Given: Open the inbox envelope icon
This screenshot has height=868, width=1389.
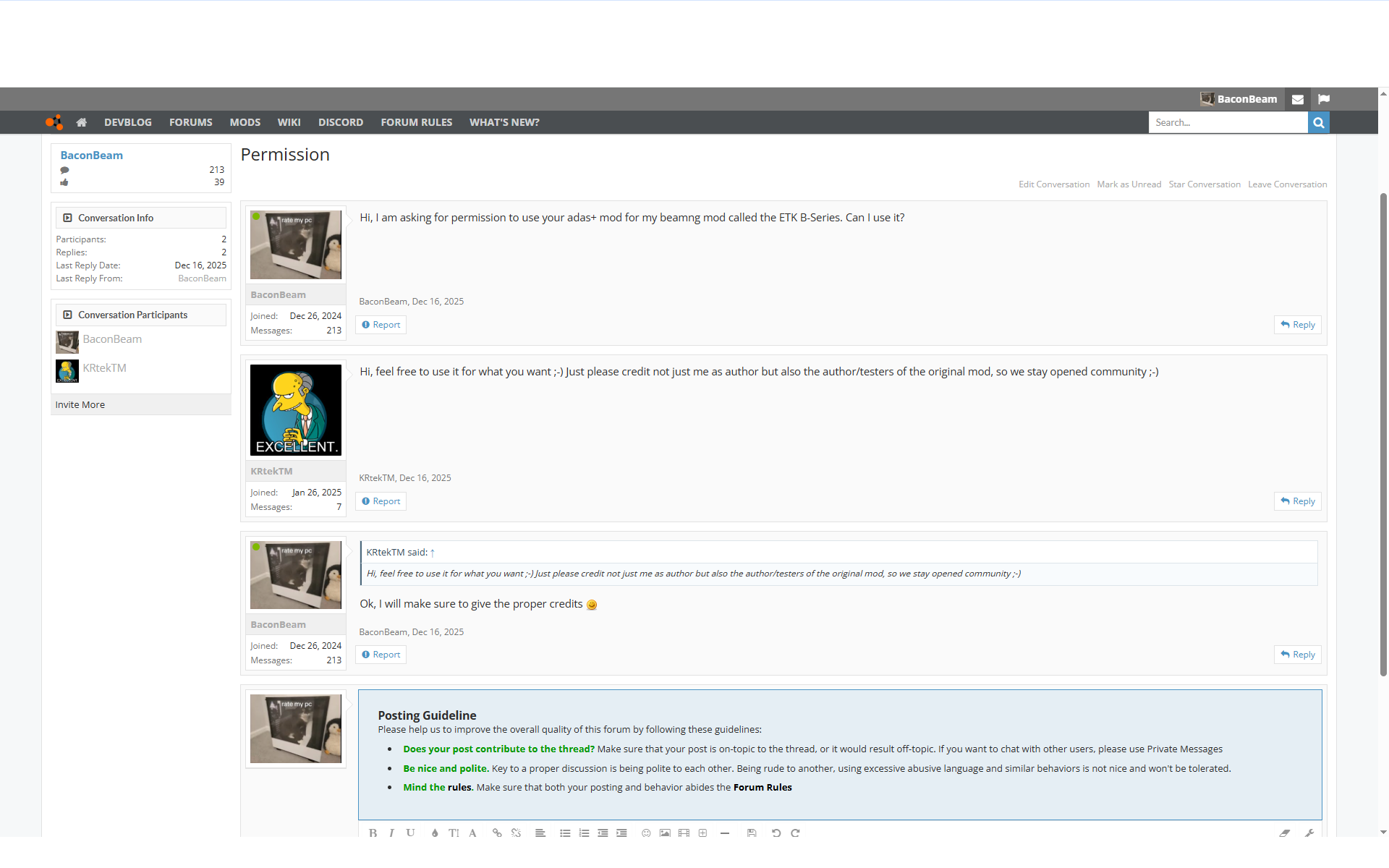Looking at the screenshot, I should tap(1298, 100).
